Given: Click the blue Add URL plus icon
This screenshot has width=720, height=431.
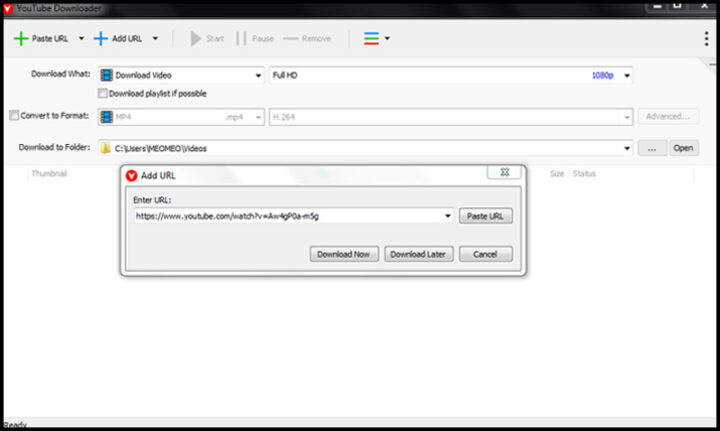Looking at the screenshot, I should [100, 39].
